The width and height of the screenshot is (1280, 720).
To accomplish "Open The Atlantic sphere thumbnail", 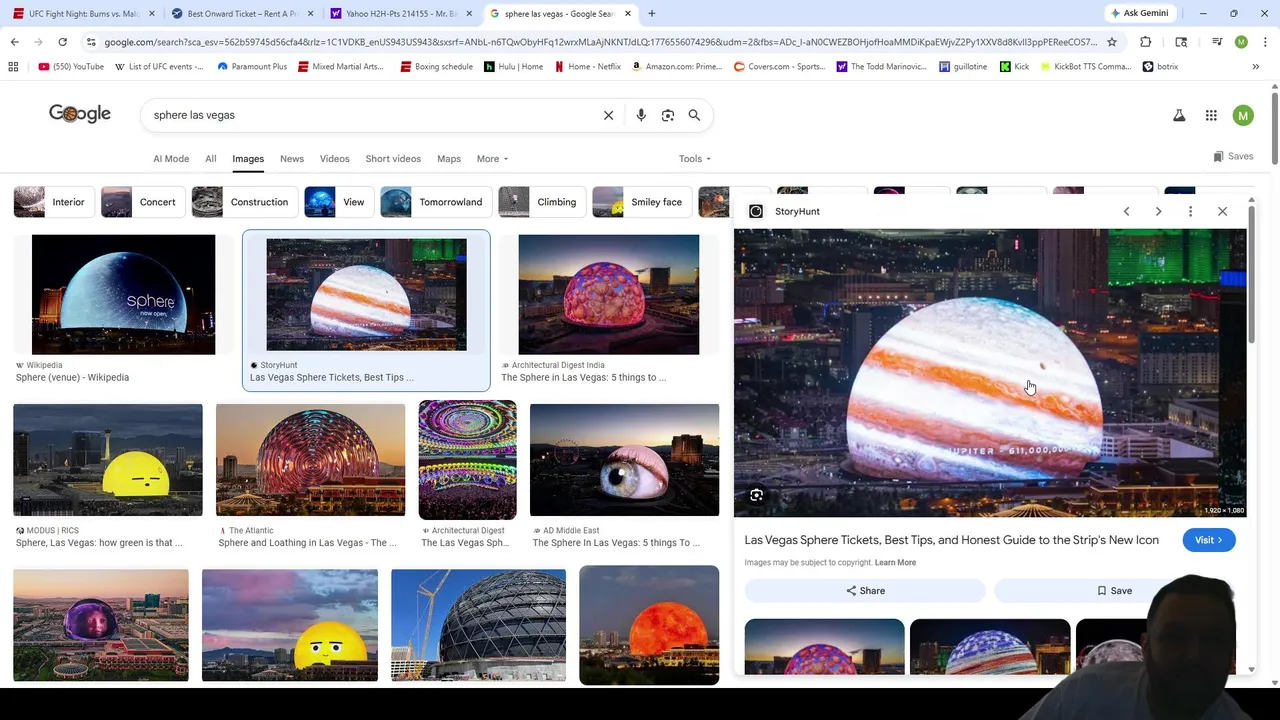I will point(310,460).
